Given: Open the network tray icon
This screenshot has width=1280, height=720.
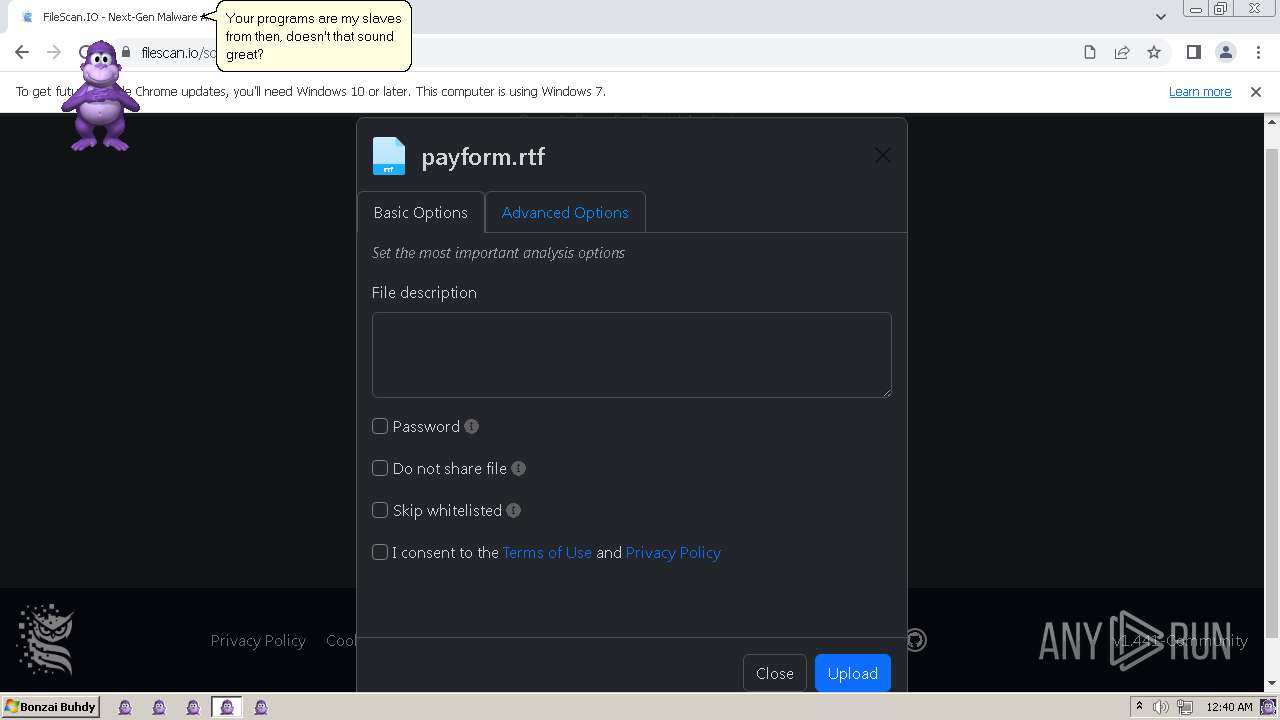Looking at the screenshot, I should [x=1186, y=707].
